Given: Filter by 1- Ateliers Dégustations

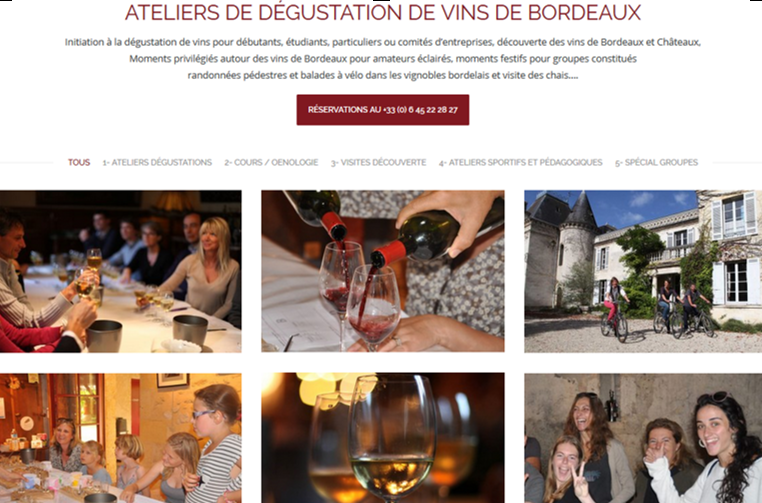Looking at the screenshot, I should tap(157, 162).
